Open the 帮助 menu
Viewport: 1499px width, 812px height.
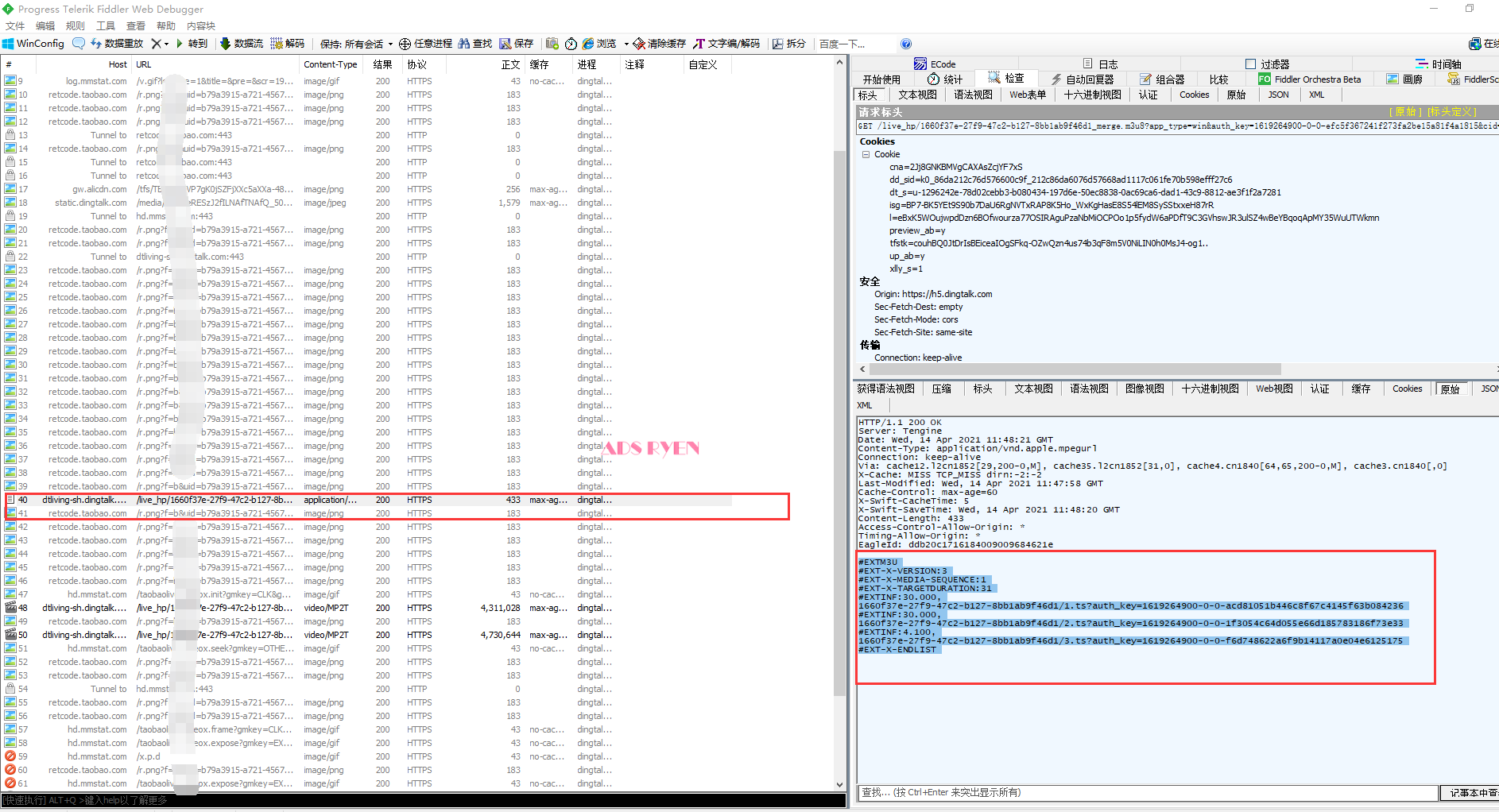pos(166,25)
